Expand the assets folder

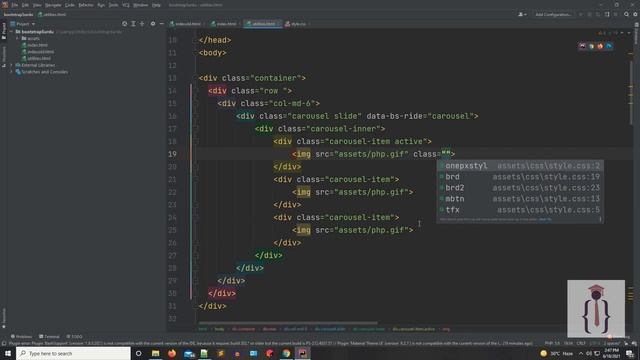point(18,38)
